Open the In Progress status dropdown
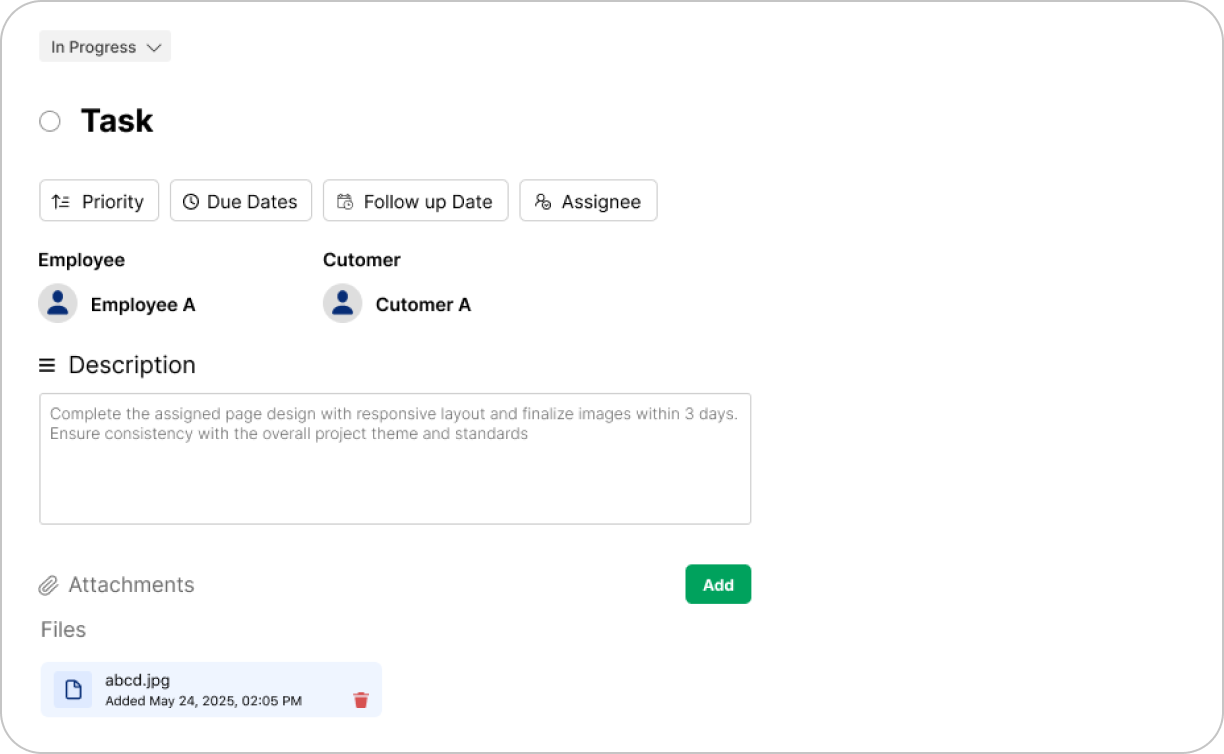 [x=94, y=47]
